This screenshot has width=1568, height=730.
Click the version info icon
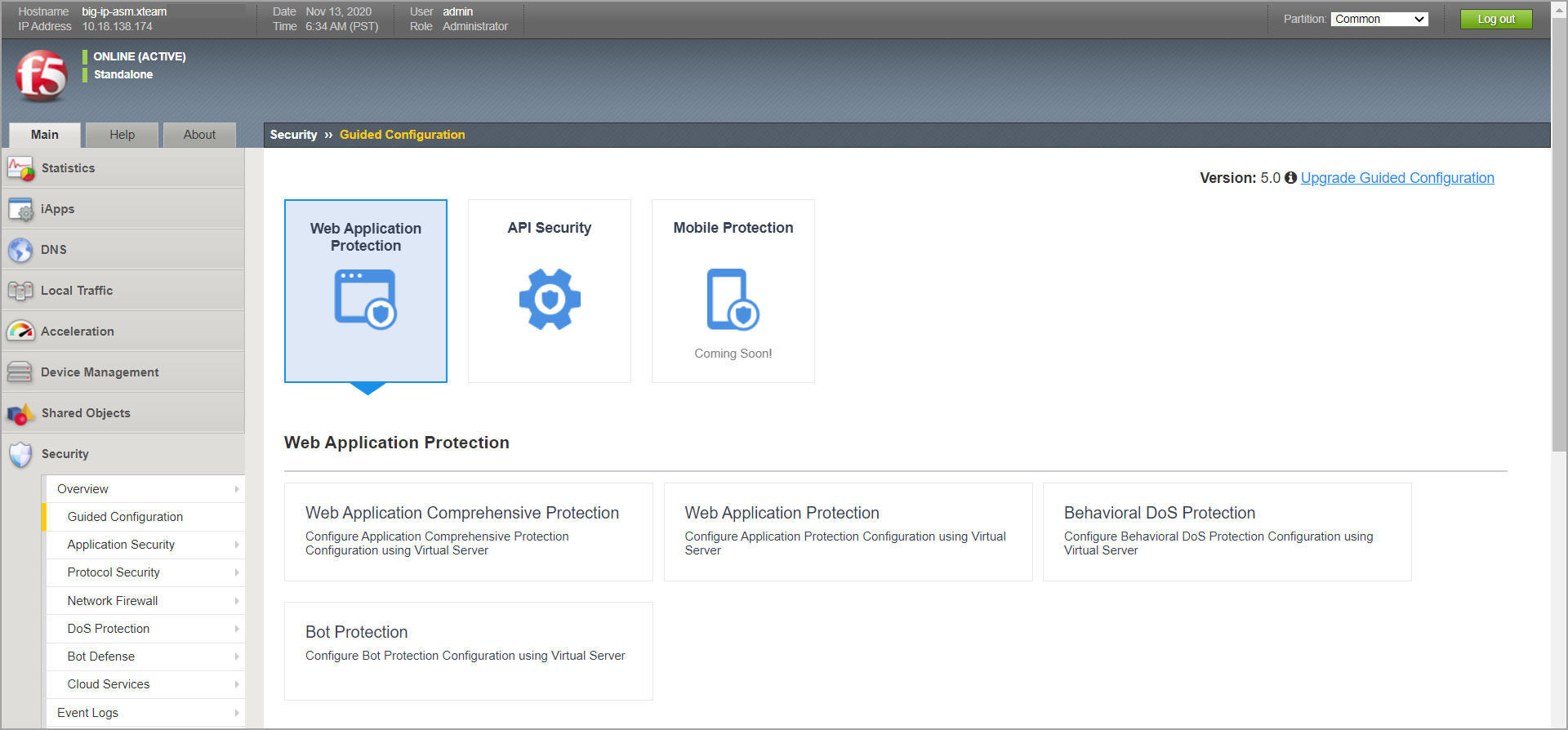click(x=1290, y=178)
